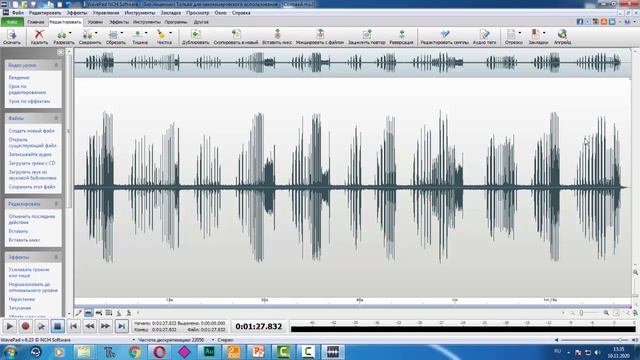
Task: Click the Stop playback button
Action: [x=58, y=326]
